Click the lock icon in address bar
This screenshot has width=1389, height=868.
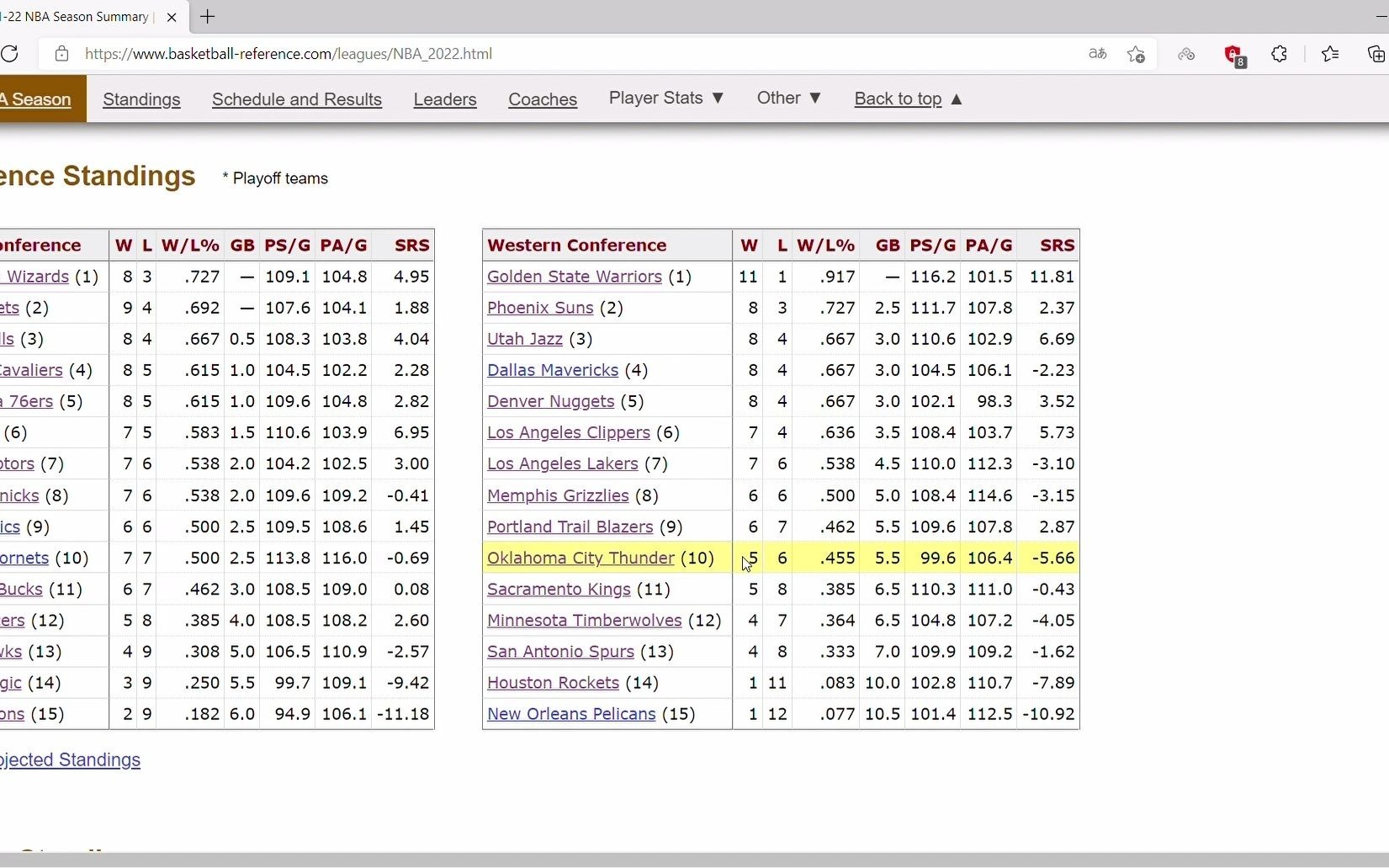click(61, 54)
